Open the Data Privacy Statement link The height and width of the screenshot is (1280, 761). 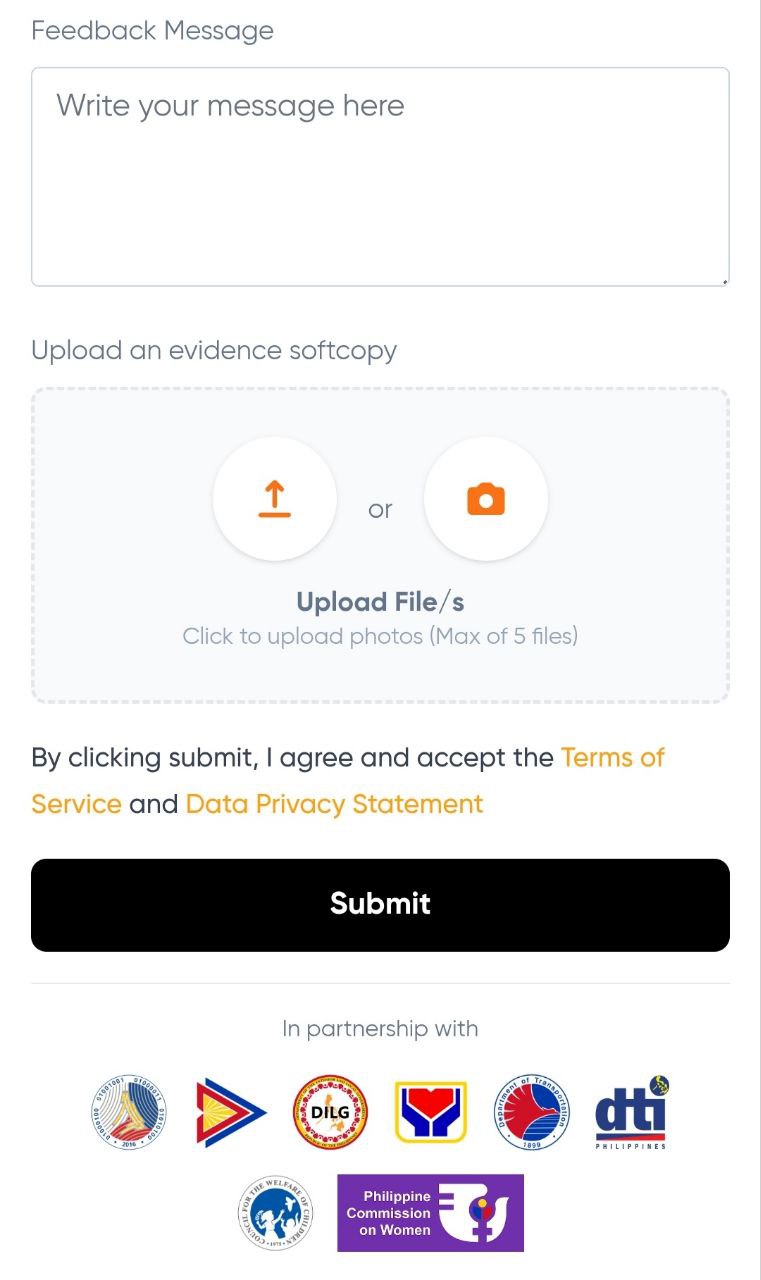point(334,804)
